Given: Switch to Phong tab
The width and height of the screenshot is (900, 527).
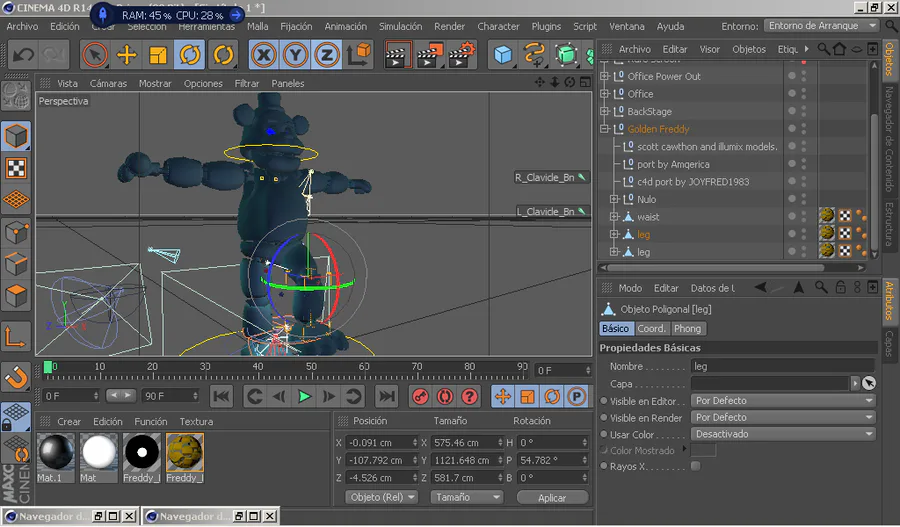Looking at the screenshot, I should click(688, 328).
